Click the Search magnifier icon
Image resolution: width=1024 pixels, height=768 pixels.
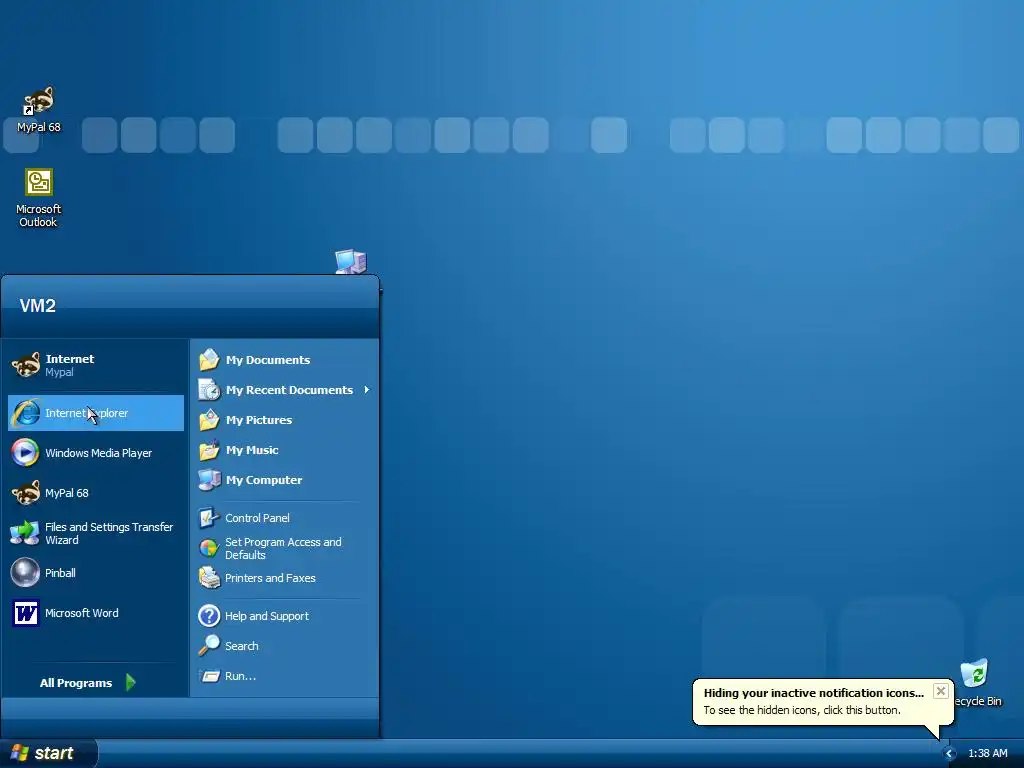[209, 646]
